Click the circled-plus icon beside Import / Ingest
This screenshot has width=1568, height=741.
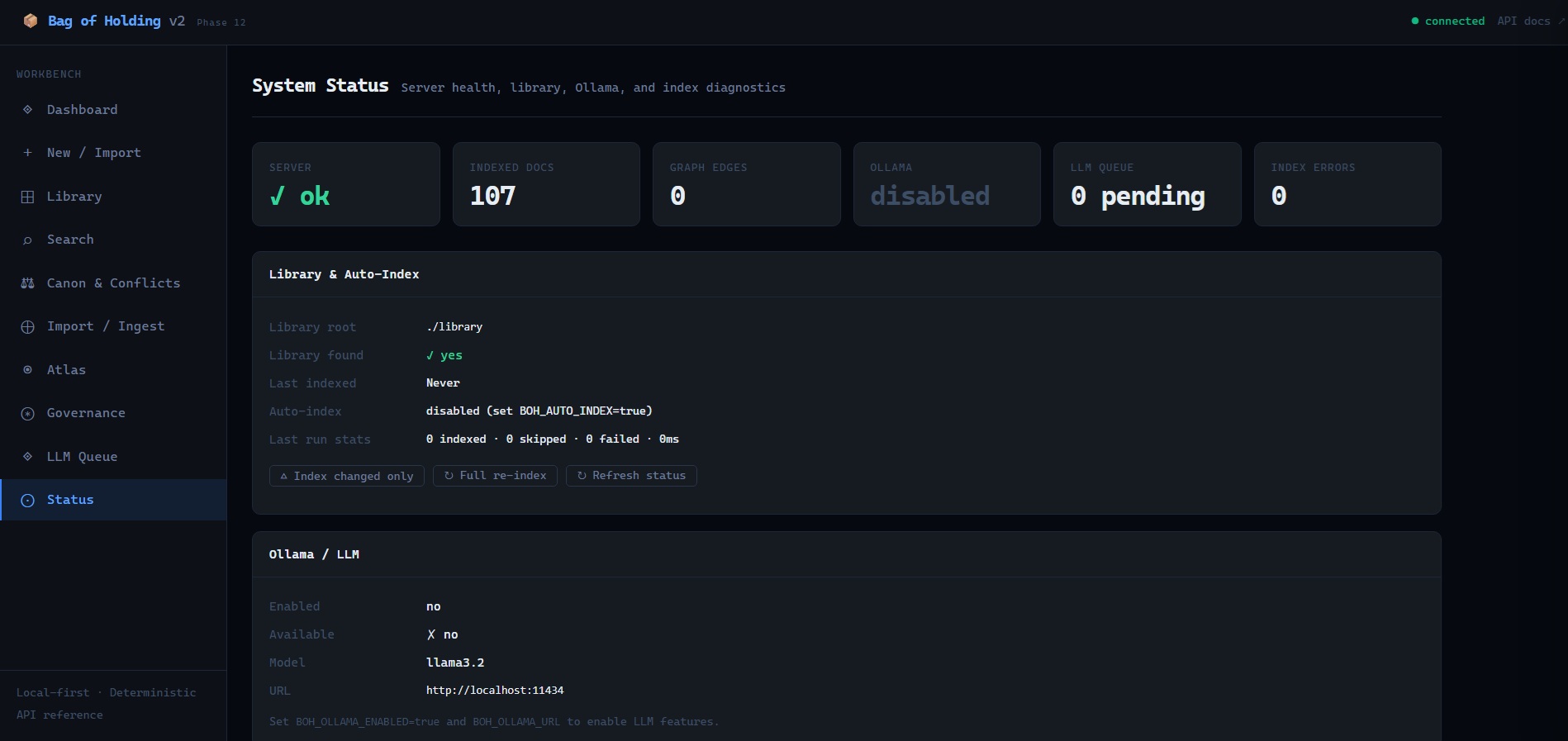coord(27,327)
